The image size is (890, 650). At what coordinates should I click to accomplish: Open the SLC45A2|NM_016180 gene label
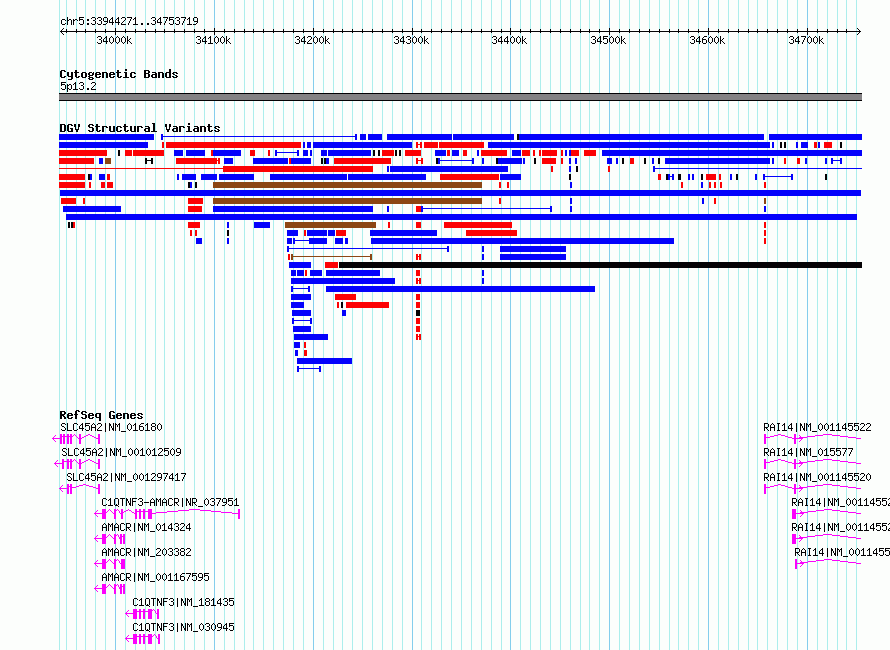(x=111, y=427)
